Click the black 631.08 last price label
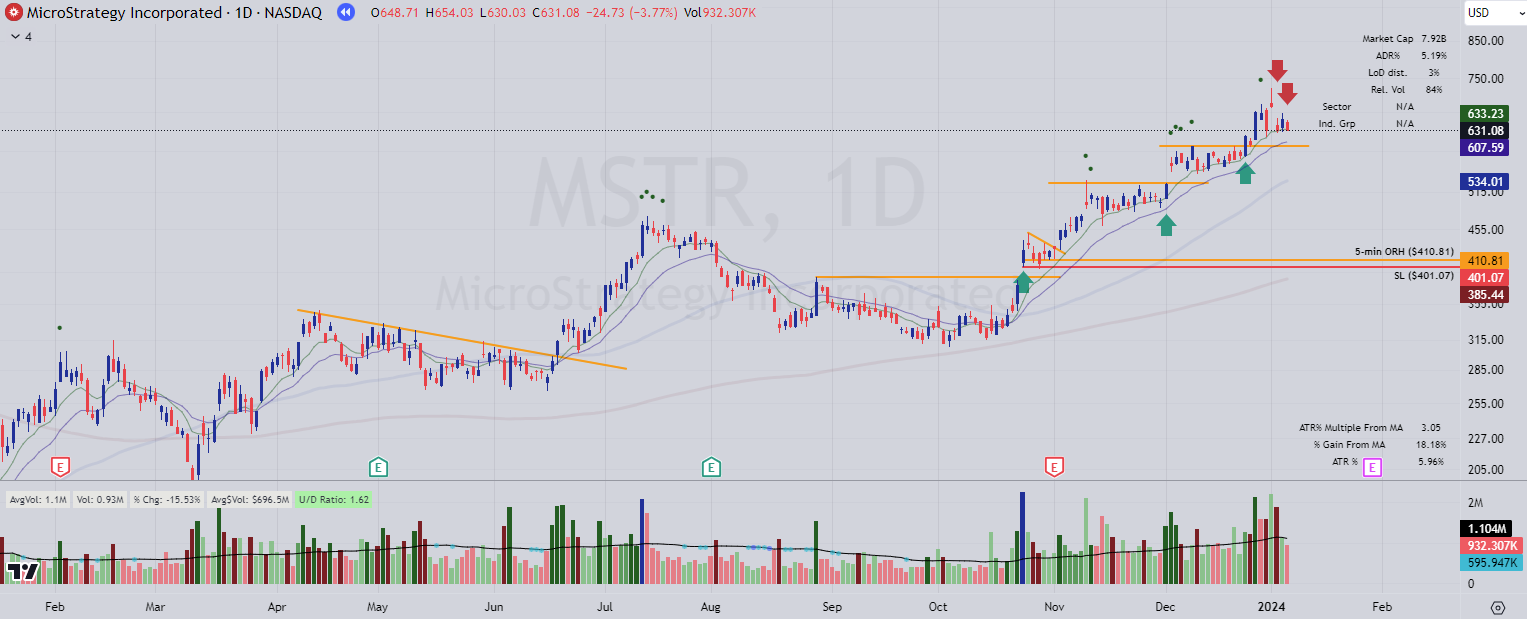 [x=1485, y=130]
